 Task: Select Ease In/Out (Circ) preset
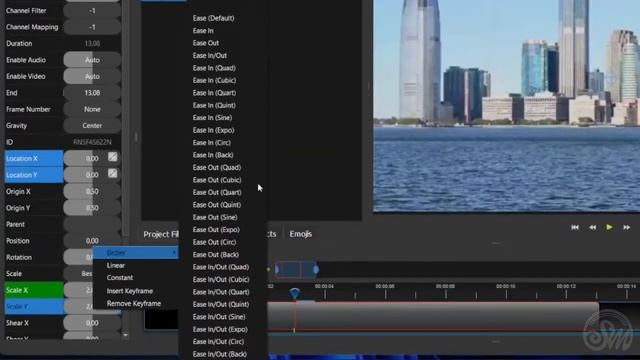point(218,342)
